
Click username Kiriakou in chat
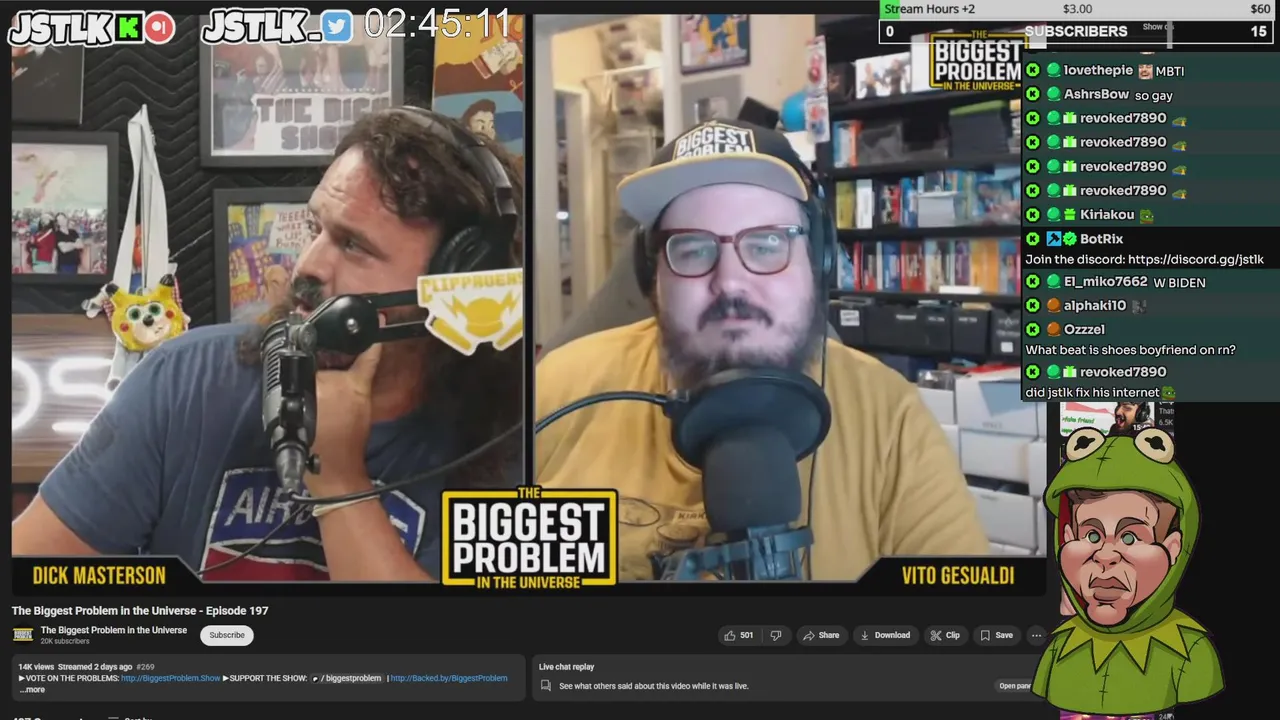[1107, 214]
